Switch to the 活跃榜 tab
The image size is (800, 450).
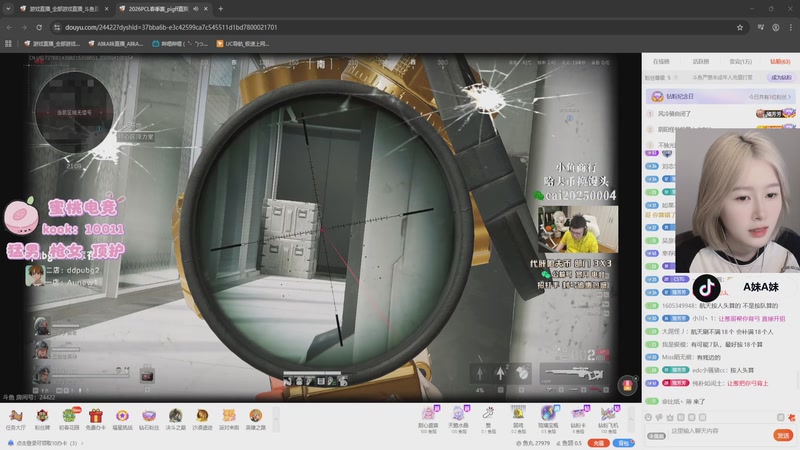pyautogui.click(x=701, y=61)
